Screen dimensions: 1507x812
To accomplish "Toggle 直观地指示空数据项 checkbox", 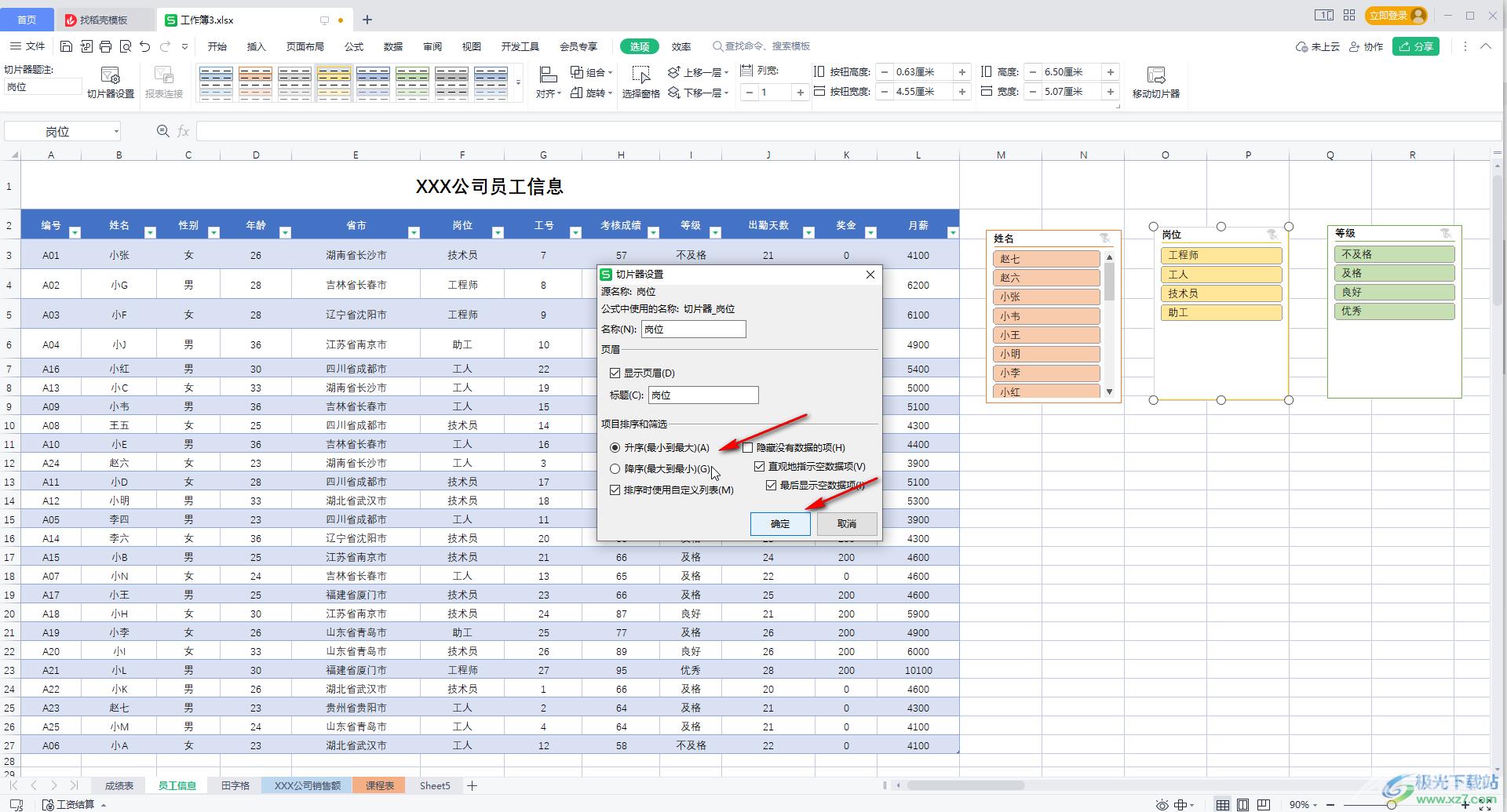I will (759, 467).
